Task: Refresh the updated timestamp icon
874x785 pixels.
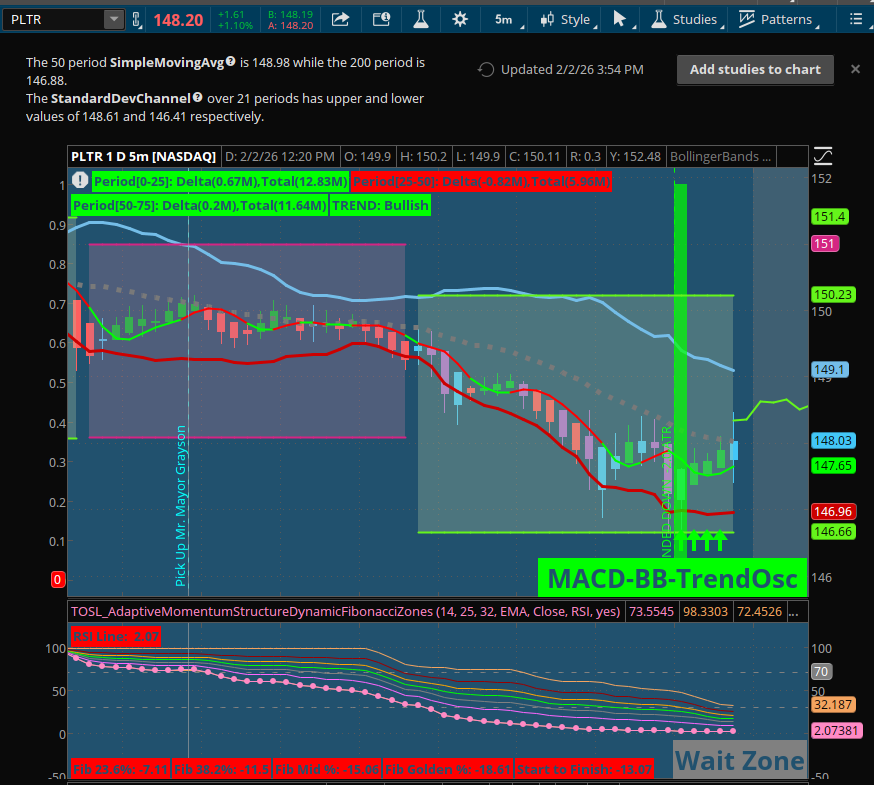Action: pyautogui.click(x=486, y=70)
